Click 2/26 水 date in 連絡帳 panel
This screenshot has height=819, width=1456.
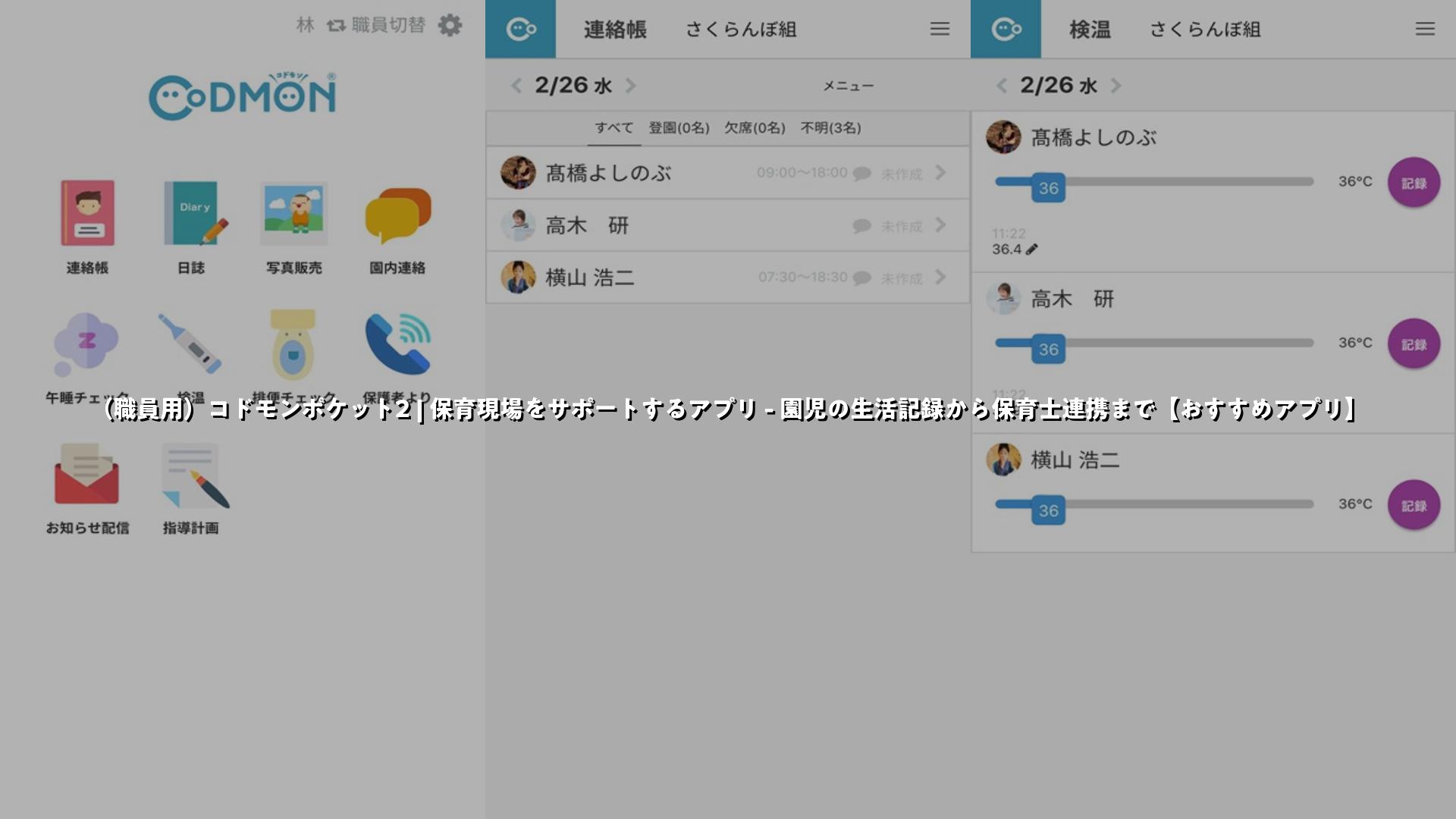(x=573, y=86)
